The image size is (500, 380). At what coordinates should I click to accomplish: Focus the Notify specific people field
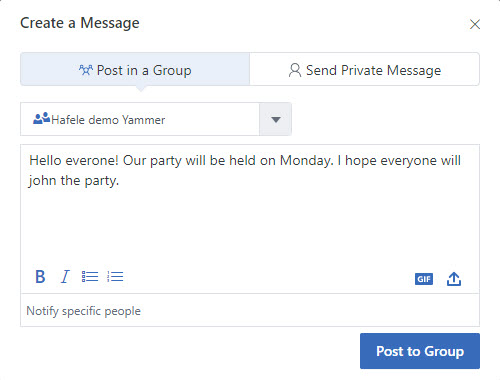[x=250, y=310]
